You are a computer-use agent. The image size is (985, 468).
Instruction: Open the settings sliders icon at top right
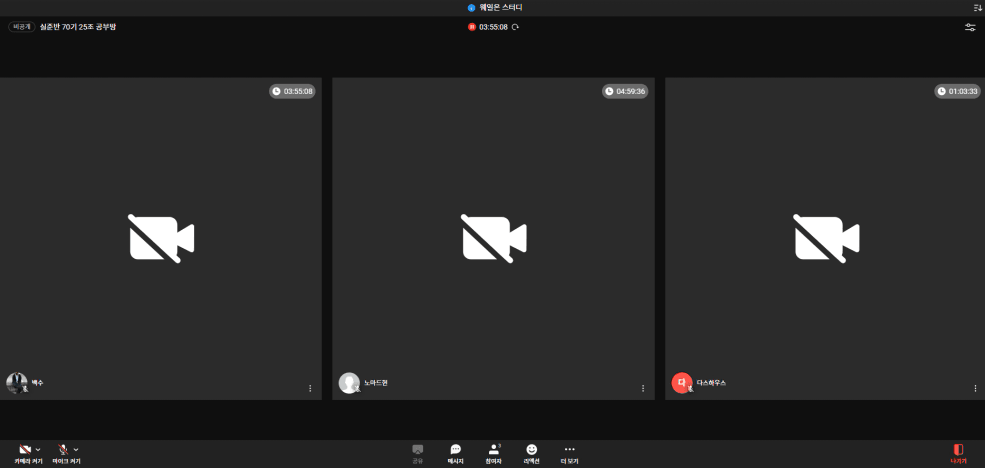pos(970,27)
